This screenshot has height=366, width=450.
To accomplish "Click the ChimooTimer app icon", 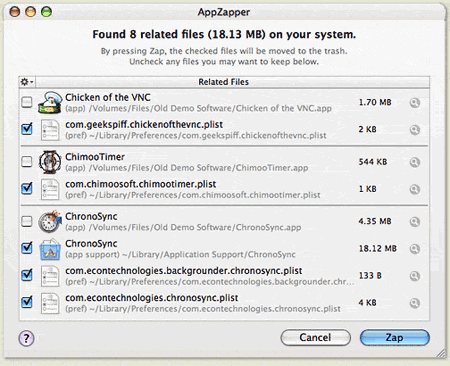I will [x=50, y=162].
